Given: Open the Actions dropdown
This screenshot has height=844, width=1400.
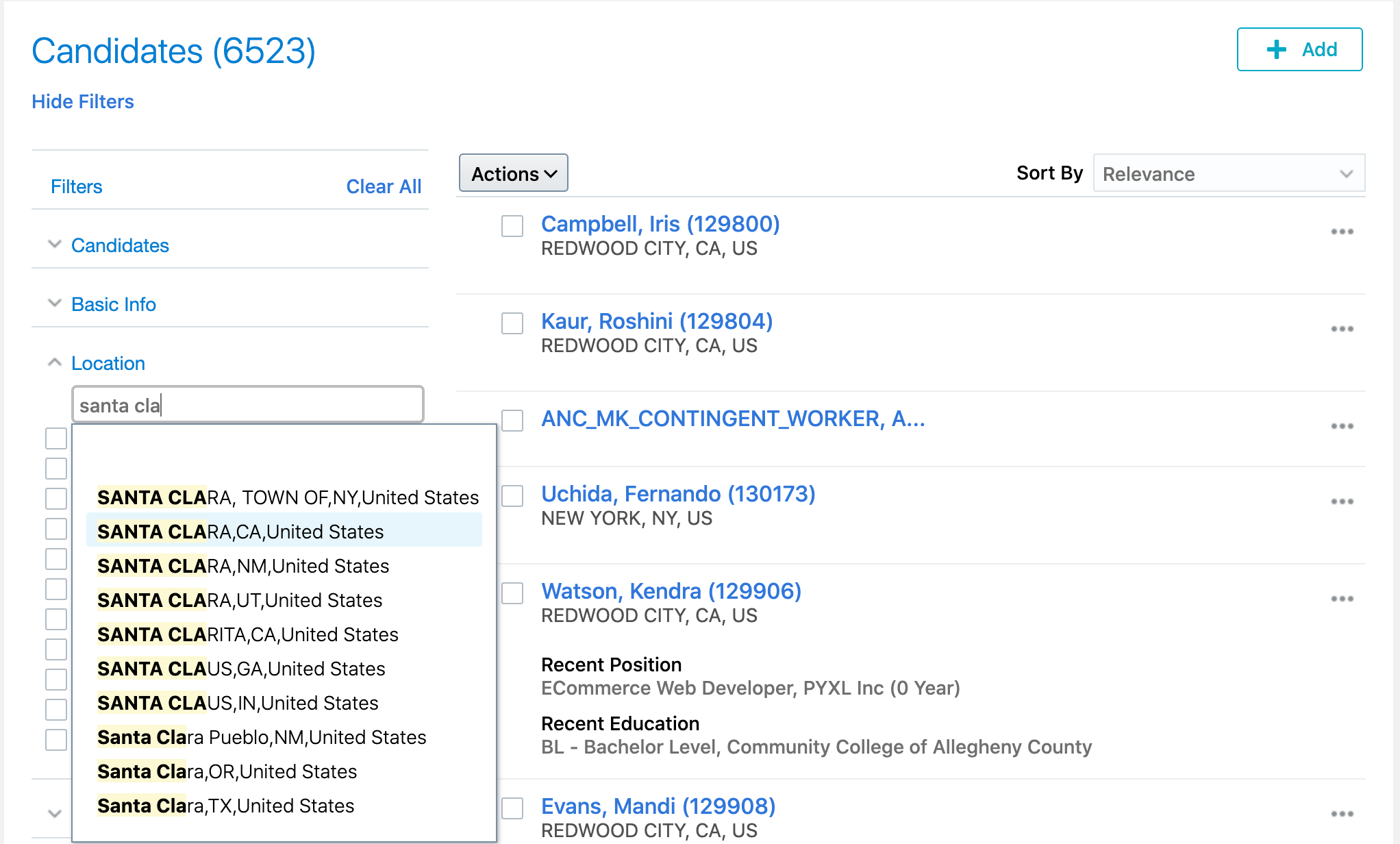Looking at the screenshot, I should pyautogui.click(x=514, y=173).
